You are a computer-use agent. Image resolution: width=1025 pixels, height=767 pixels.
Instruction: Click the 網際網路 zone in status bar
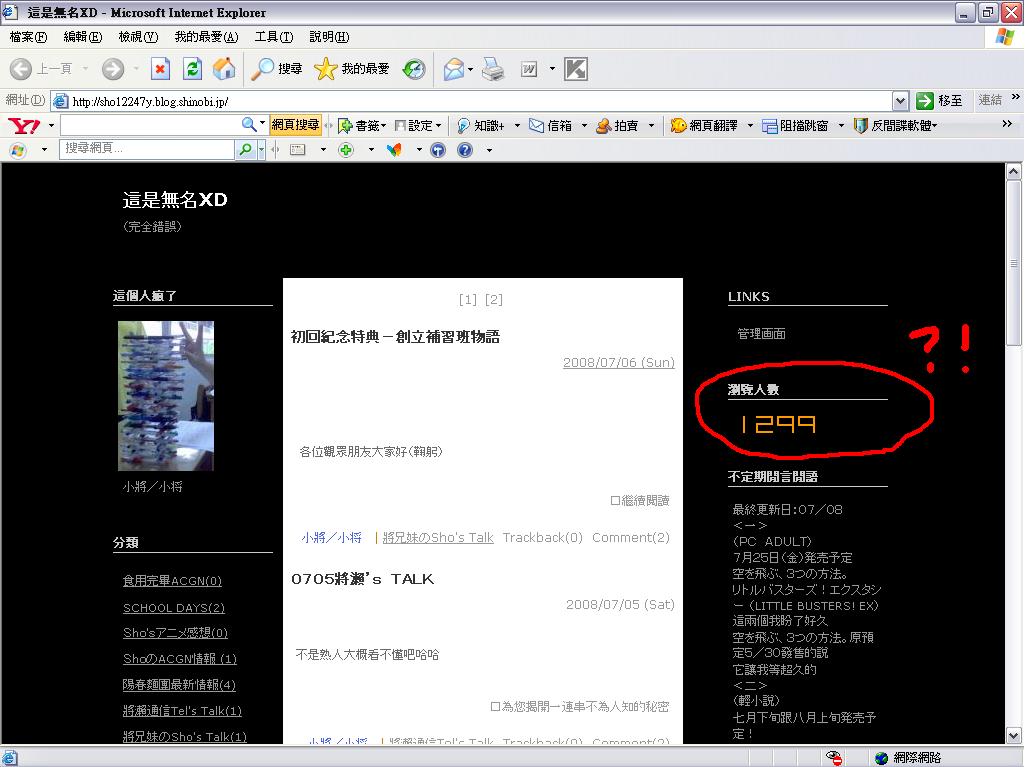(x=909, y=757)
